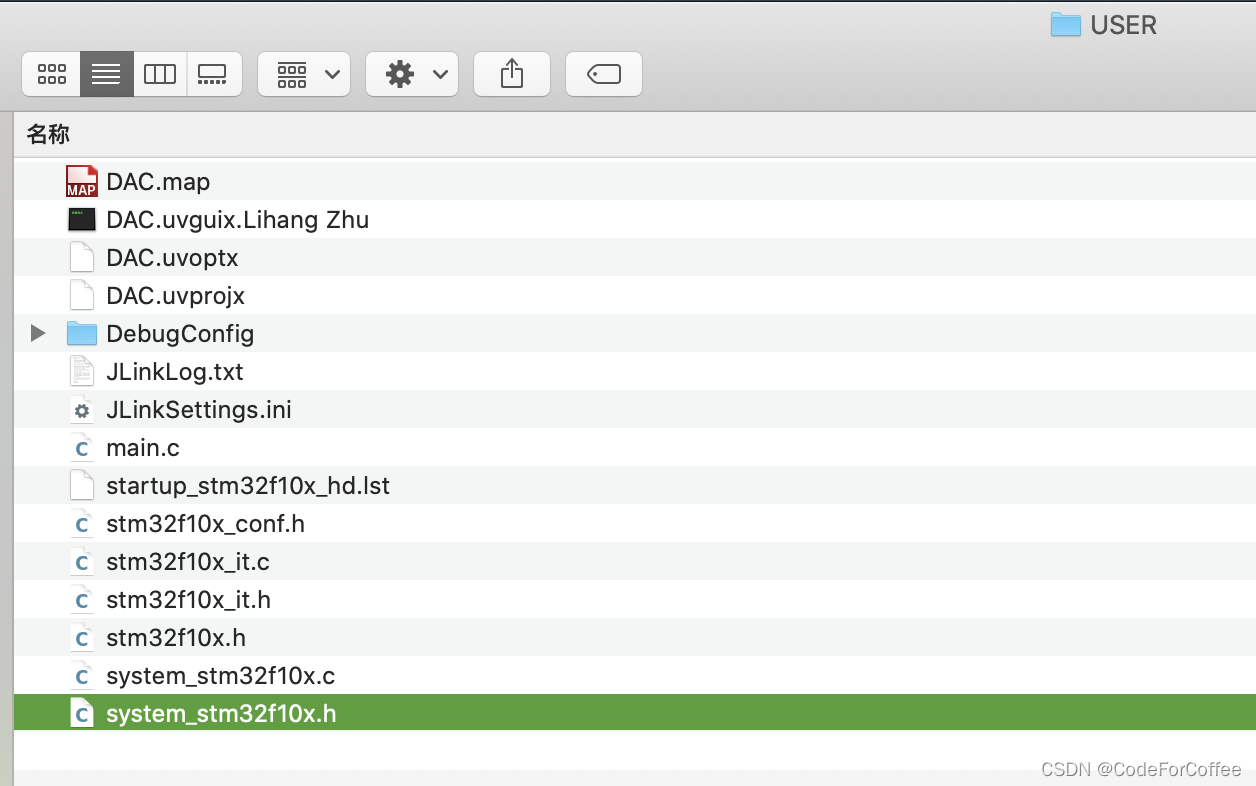
Task: Select the stm32f10x_it.c file name
Action: (188, 562)
